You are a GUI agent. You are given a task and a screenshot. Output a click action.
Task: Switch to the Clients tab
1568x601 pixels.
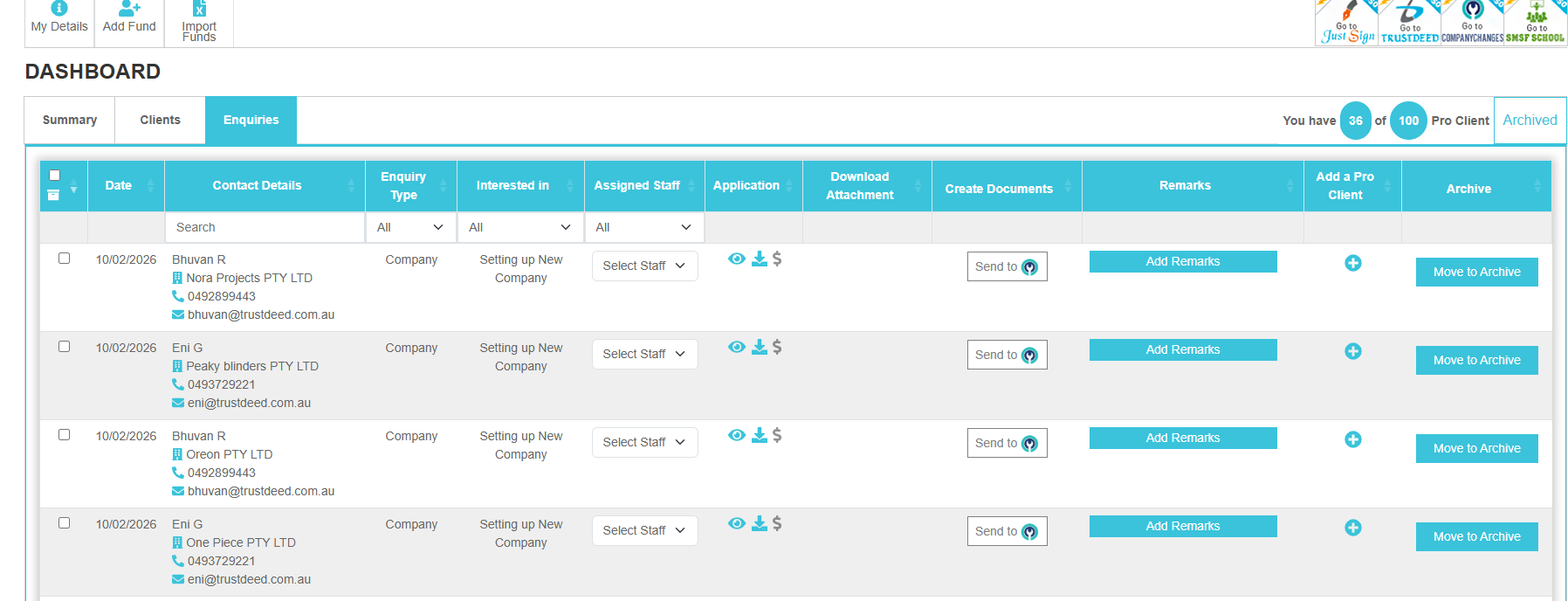pos(160,121)
